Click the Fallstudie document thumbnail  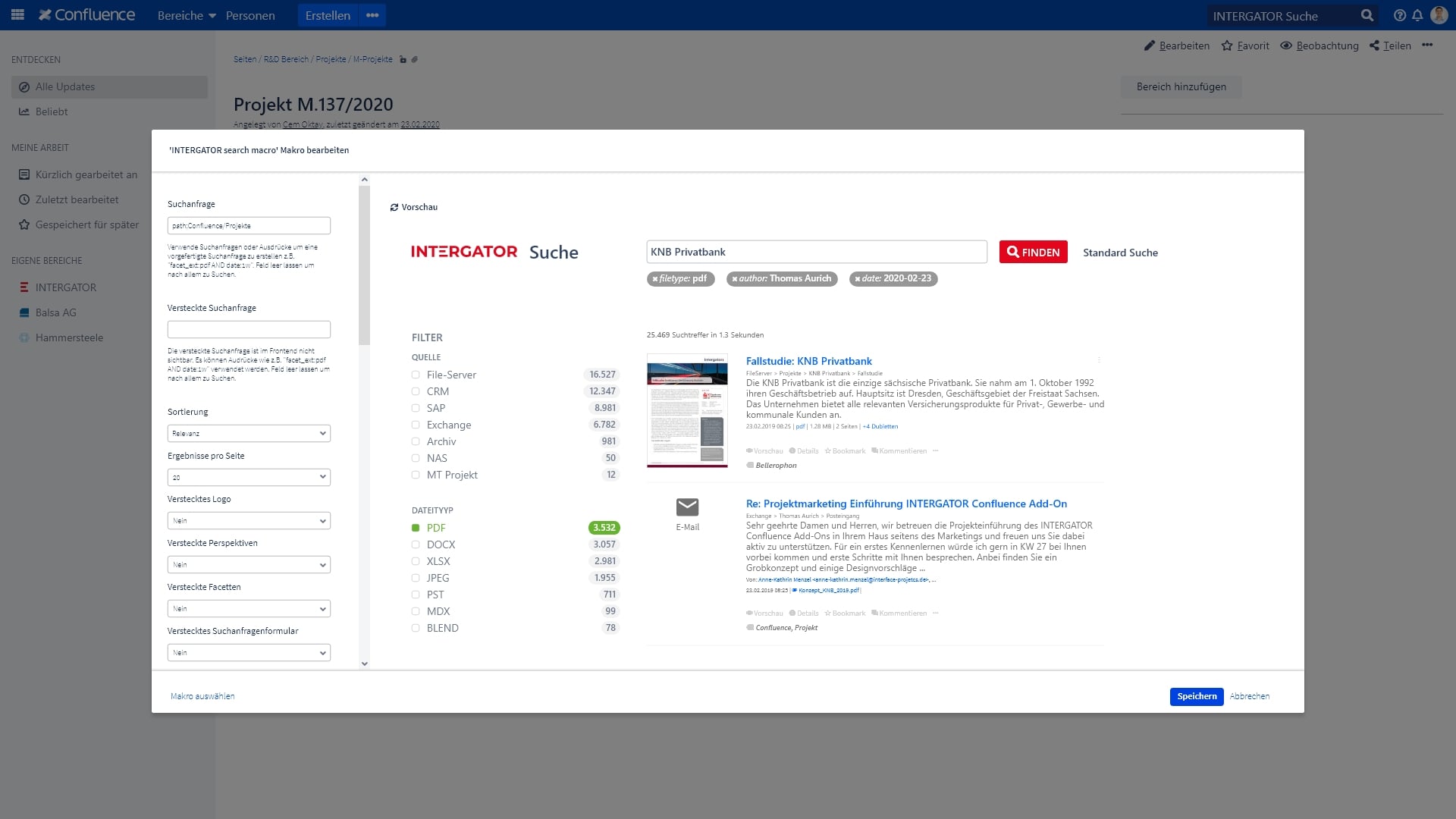(x=687, y=410)
